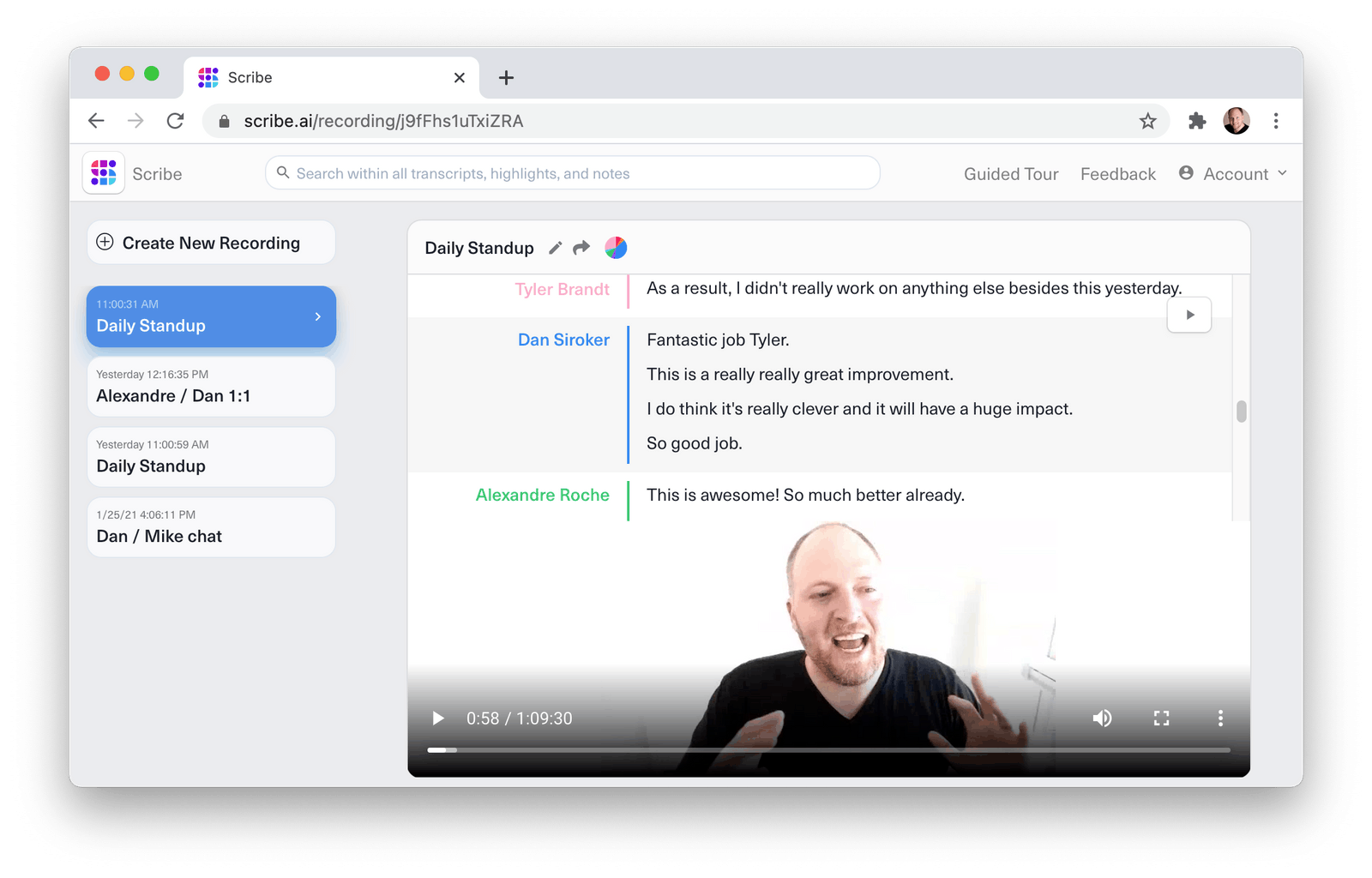Open the Guided Tour
Image resolution: width=1372 pixels, height=878 pixels.
click(x=1011, y=174)
